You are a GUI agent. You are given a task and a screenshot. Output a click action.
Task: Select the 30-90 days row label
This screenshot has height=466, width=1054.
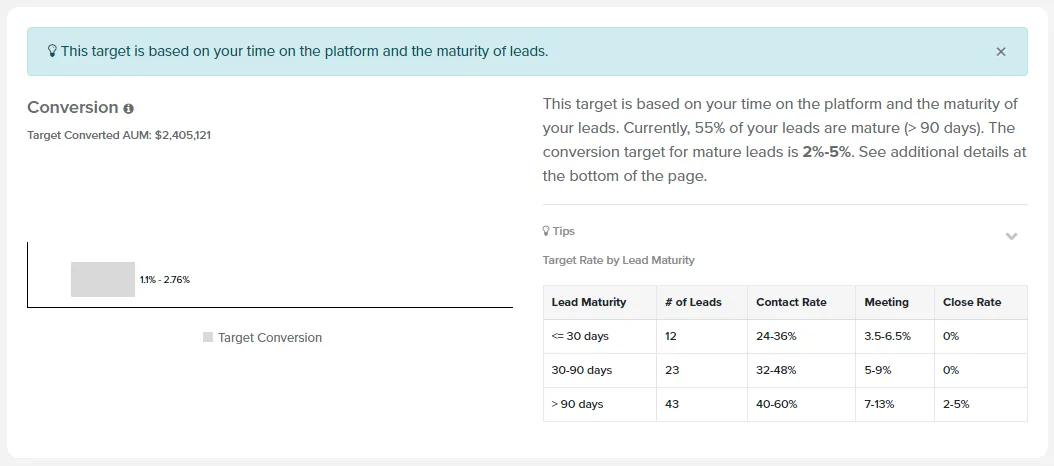point(582,371)
